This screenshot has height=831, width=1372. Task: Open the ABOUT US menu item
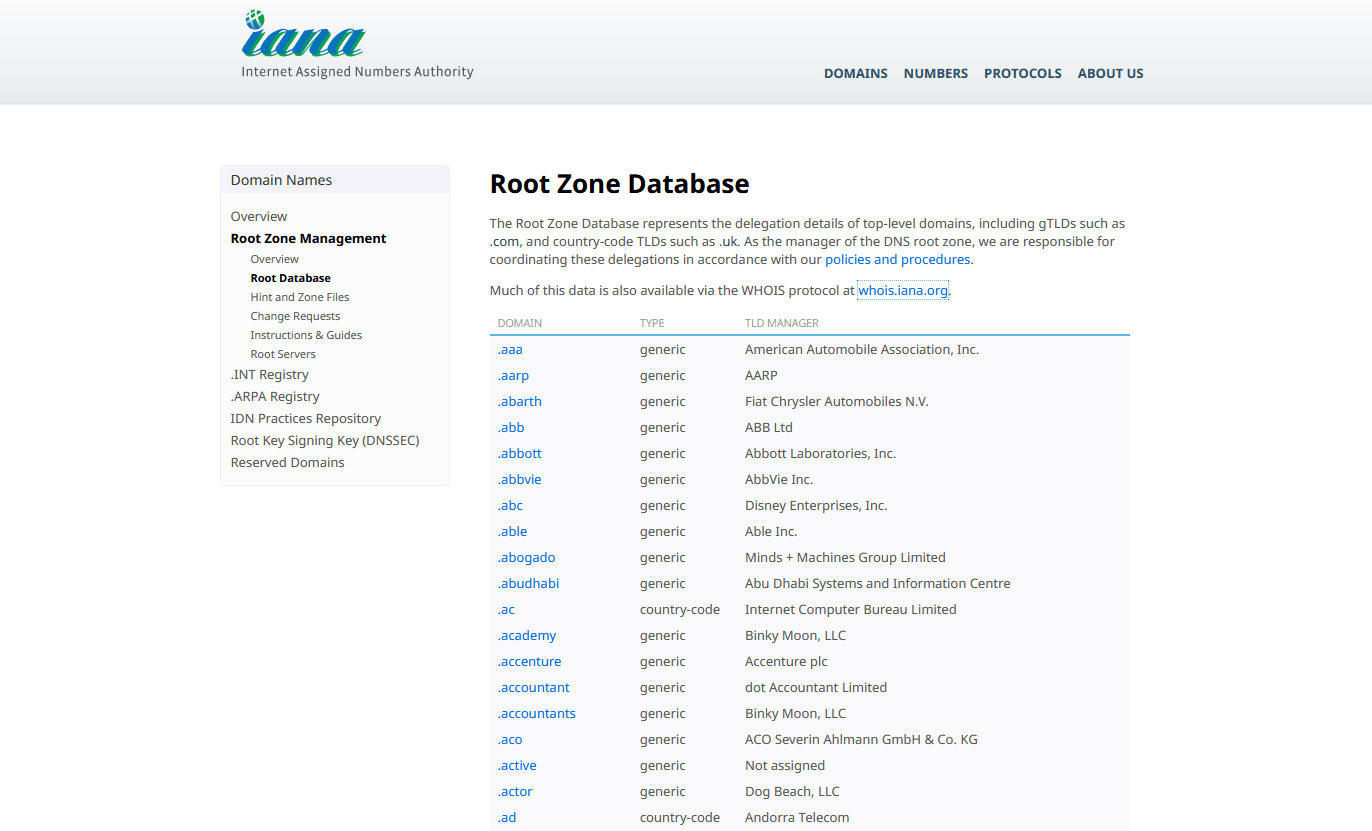(x=1111, y=73)
